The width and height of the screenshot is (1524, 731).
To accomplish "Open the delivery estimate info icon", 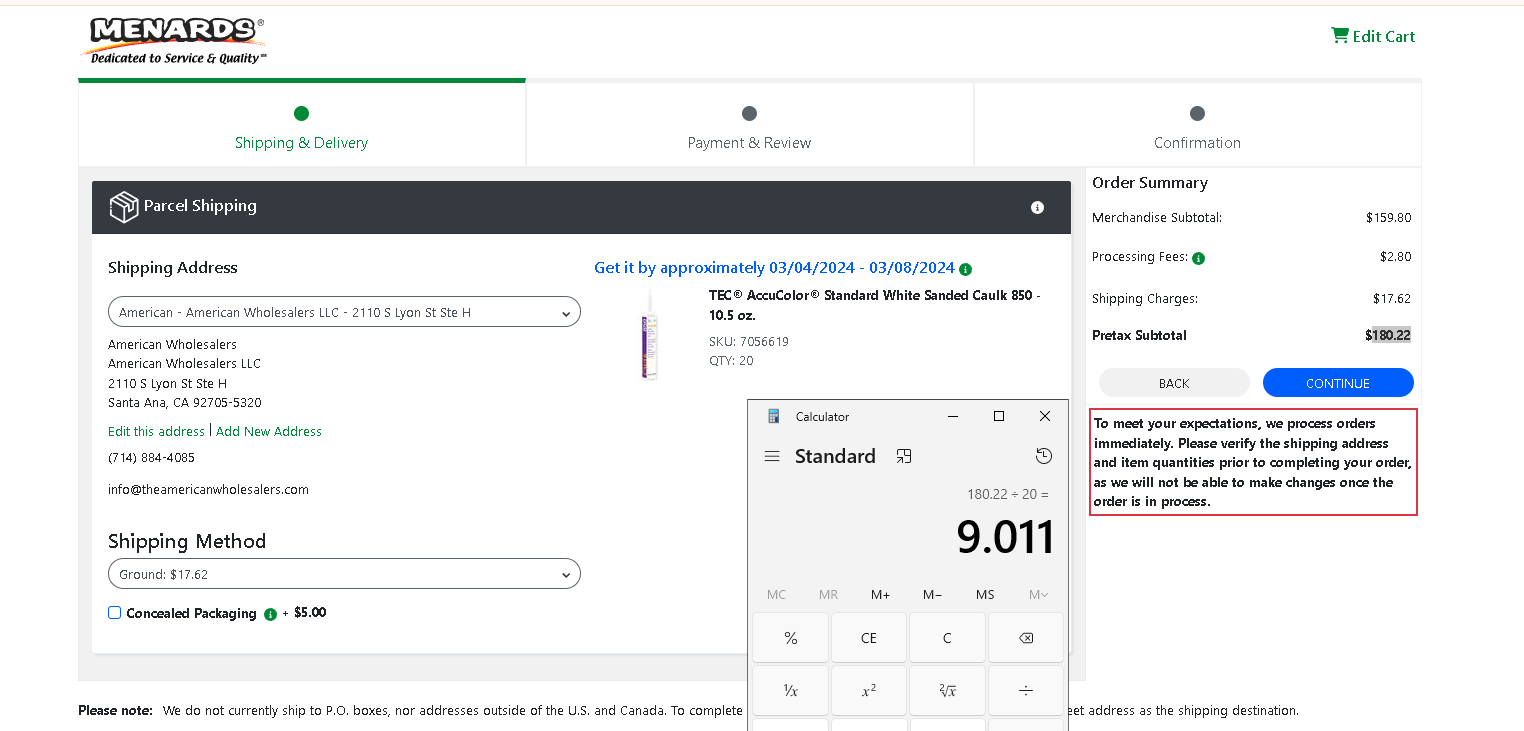I will click(x=965, y=269).
